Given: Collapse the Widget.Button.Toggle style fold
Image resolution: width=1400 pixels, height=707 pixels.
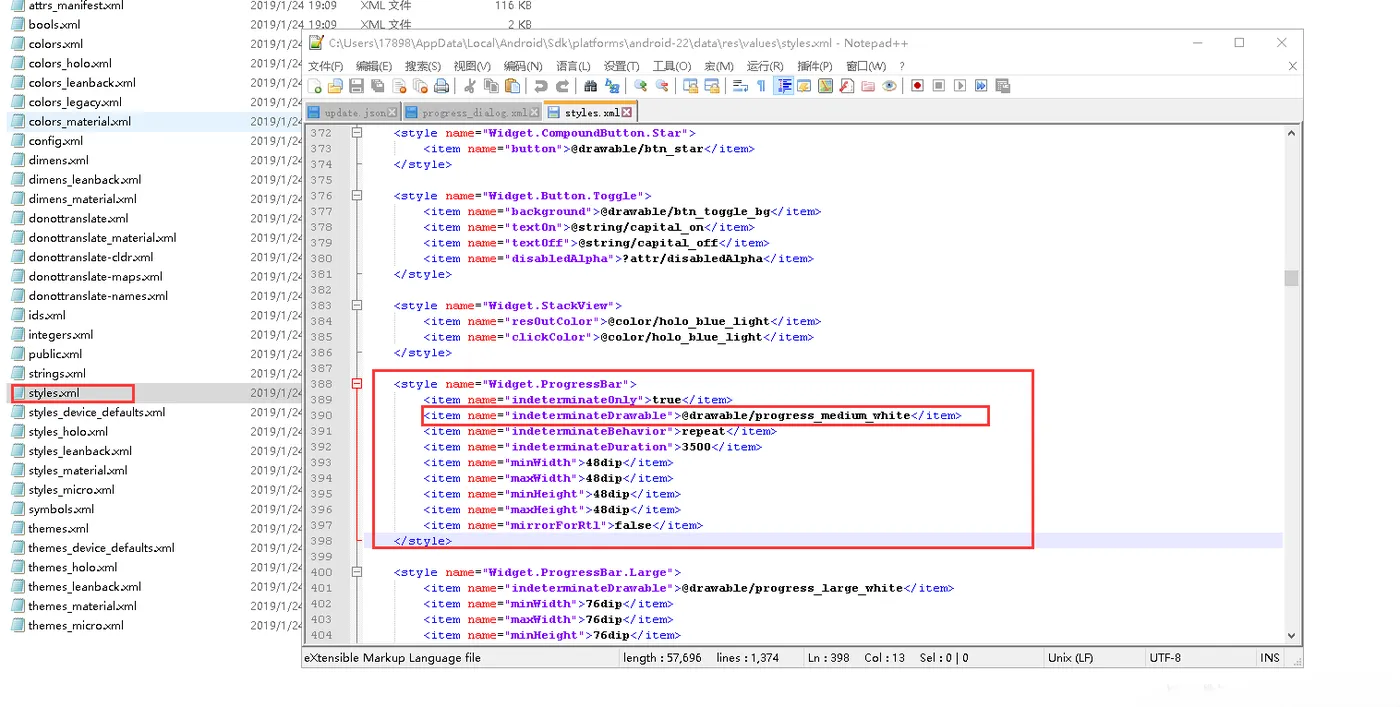Looking at the screenshot, I should pyautogui.click(x=357, y=196).
